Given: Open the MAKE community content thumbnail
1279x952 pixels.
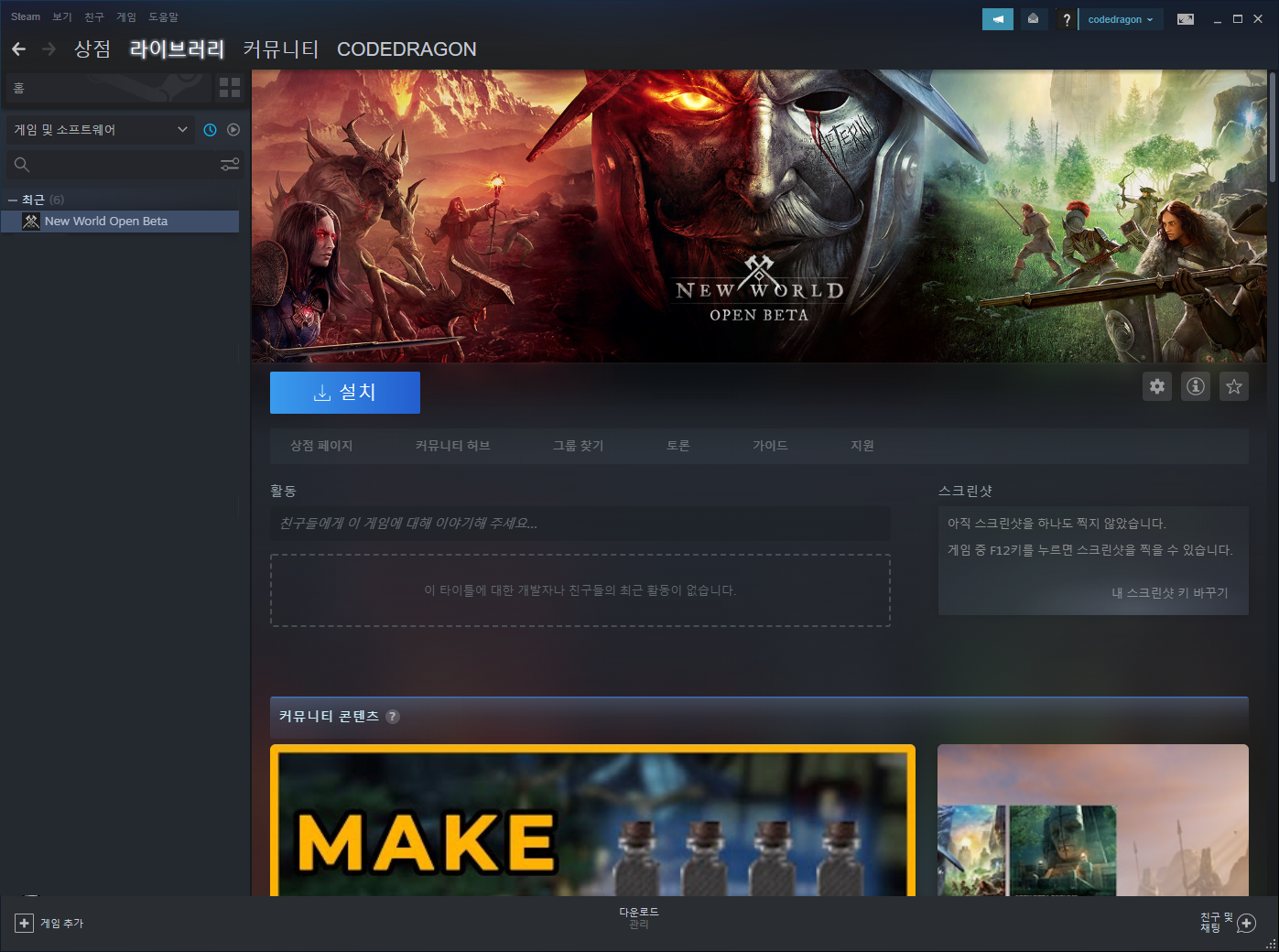Looking at the screenshot, I should (592, 820).
